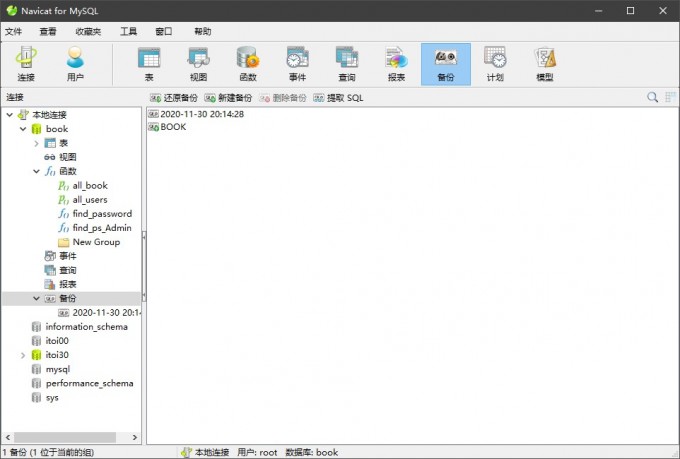Collapse the book database node
The height and width of the screenshot is (459, 680).
pos(23,129)
